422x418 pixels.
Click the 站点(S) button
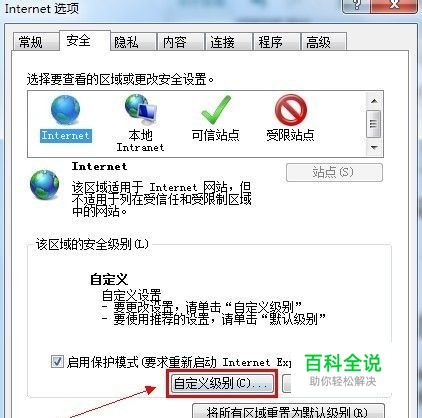334,172
